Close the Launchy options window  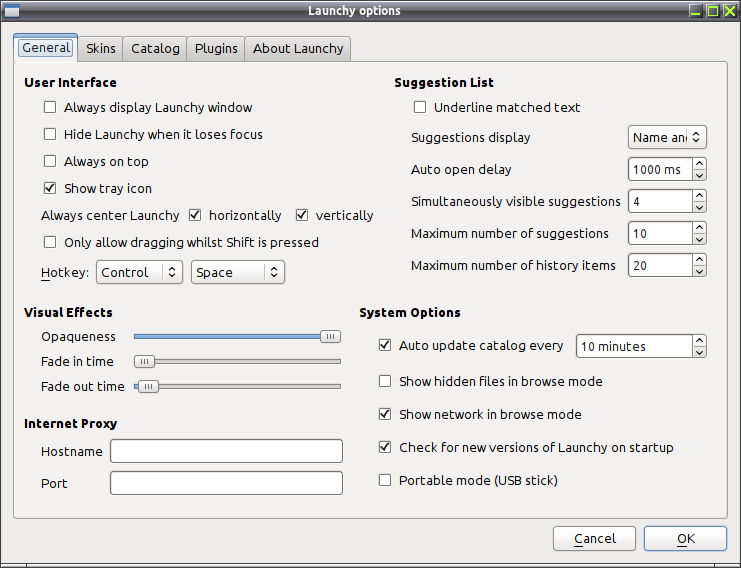tap(730, 10)
